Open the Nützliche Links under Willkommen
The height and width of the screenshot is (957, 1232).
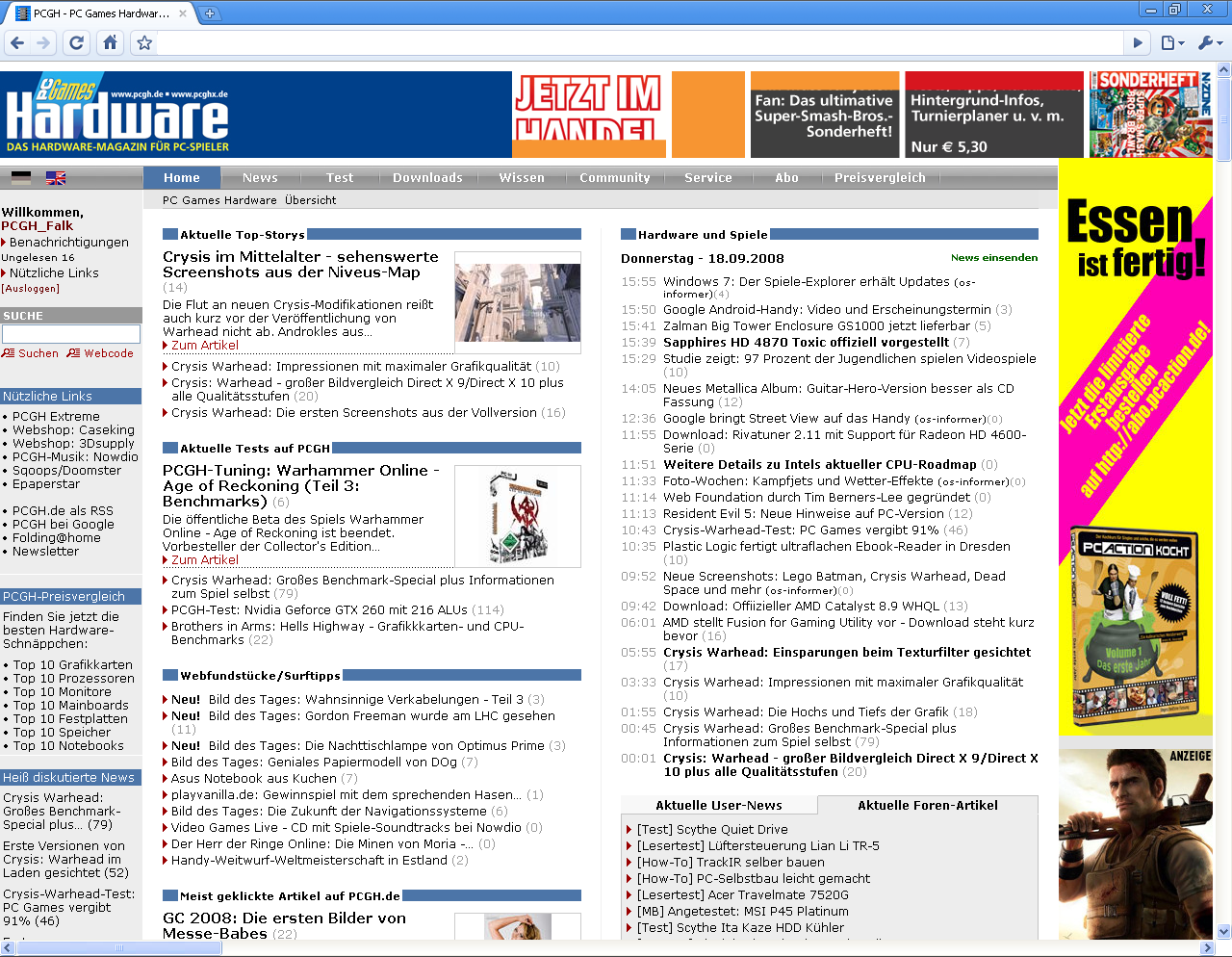54,273
